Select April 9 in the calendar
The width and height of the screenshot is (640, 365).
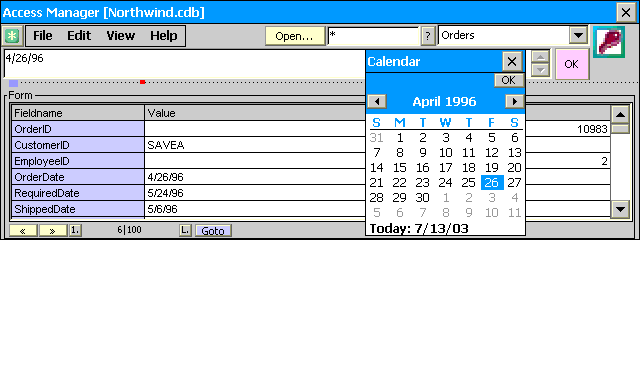coord(422,153)
